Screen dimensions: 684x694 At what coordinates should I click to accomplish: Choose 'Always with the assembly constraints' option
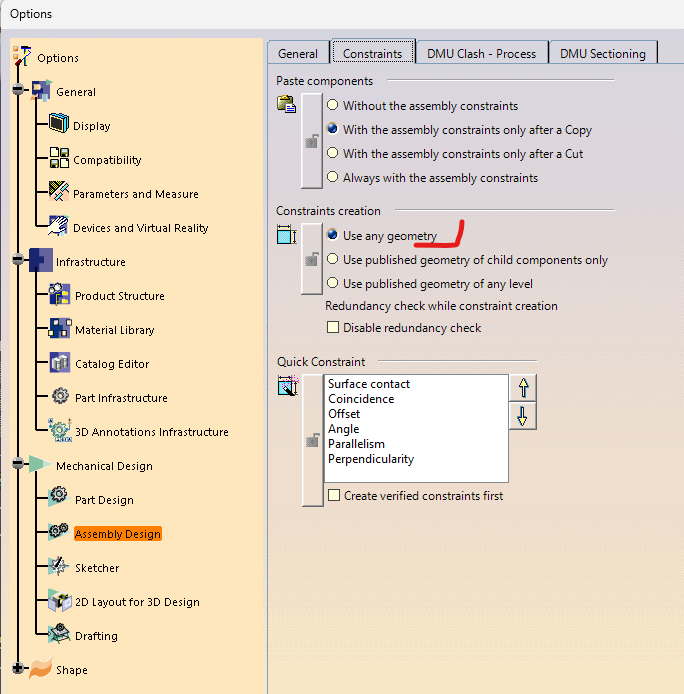(333, 178)
